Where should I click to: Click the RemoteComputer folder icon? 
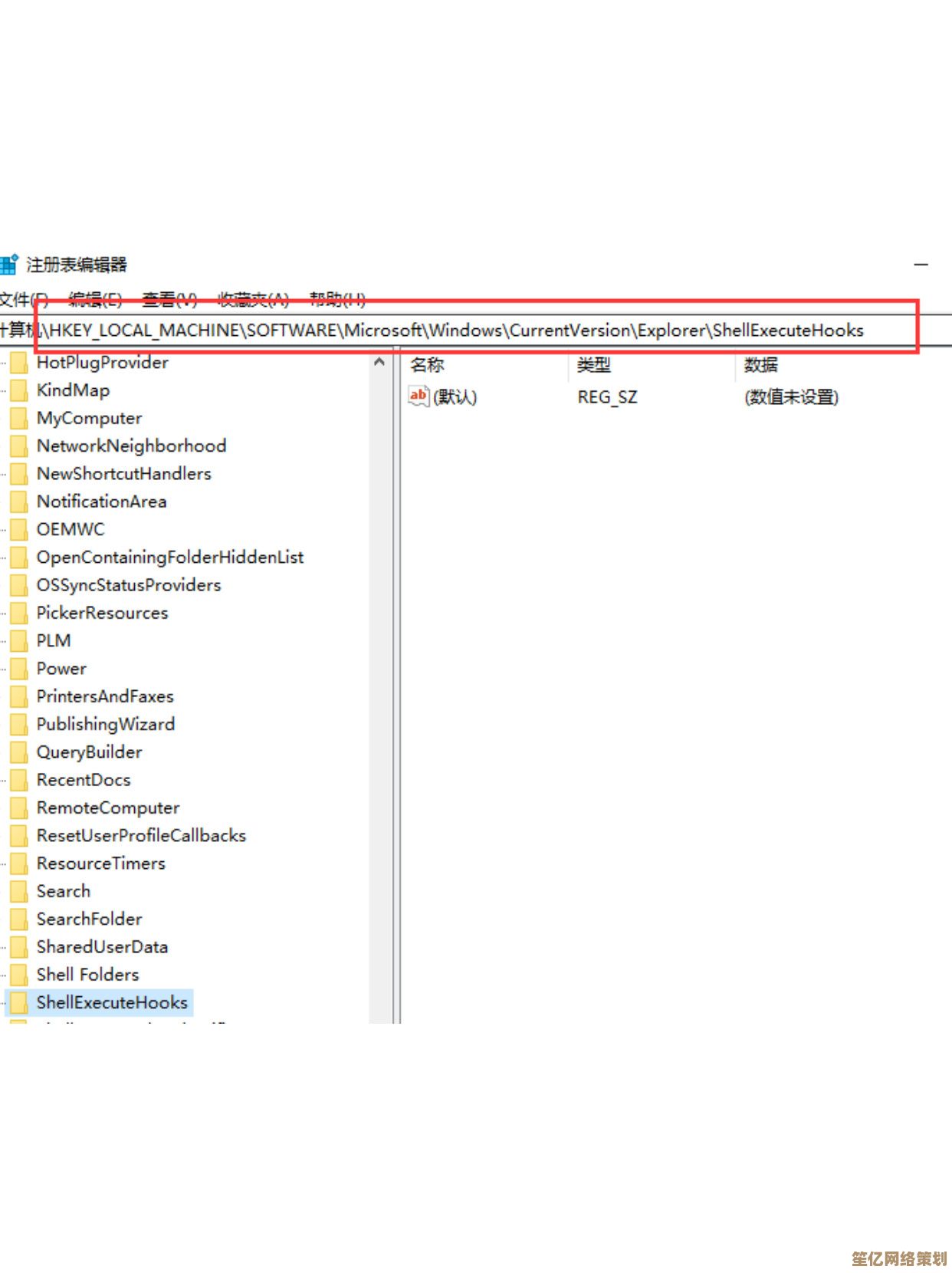click(x=19, y=808)
